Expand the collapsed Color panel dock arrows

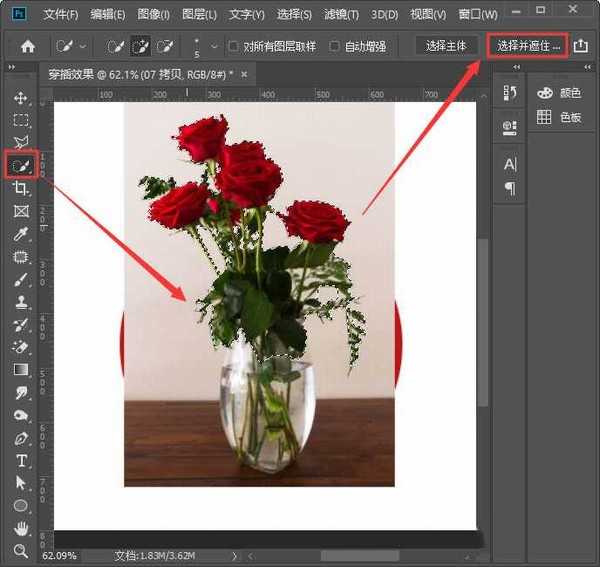pyautogui.click(x=586, y=68)
